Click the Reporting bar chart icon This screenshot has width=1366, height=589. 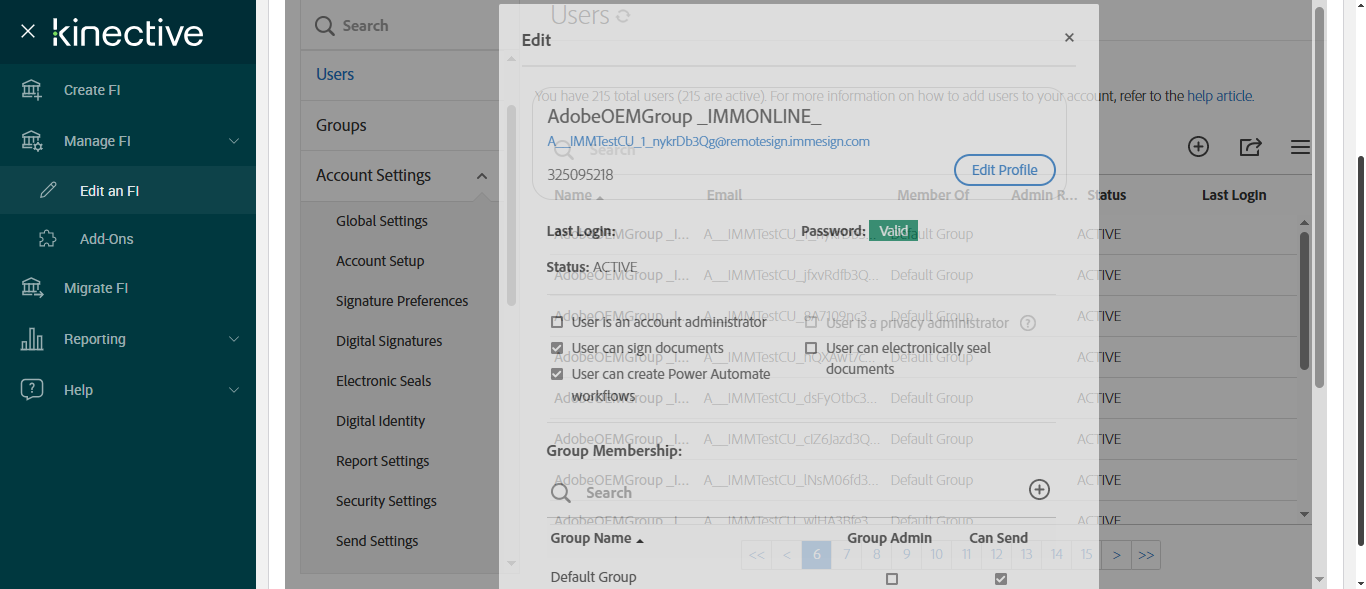coord(32,339)
